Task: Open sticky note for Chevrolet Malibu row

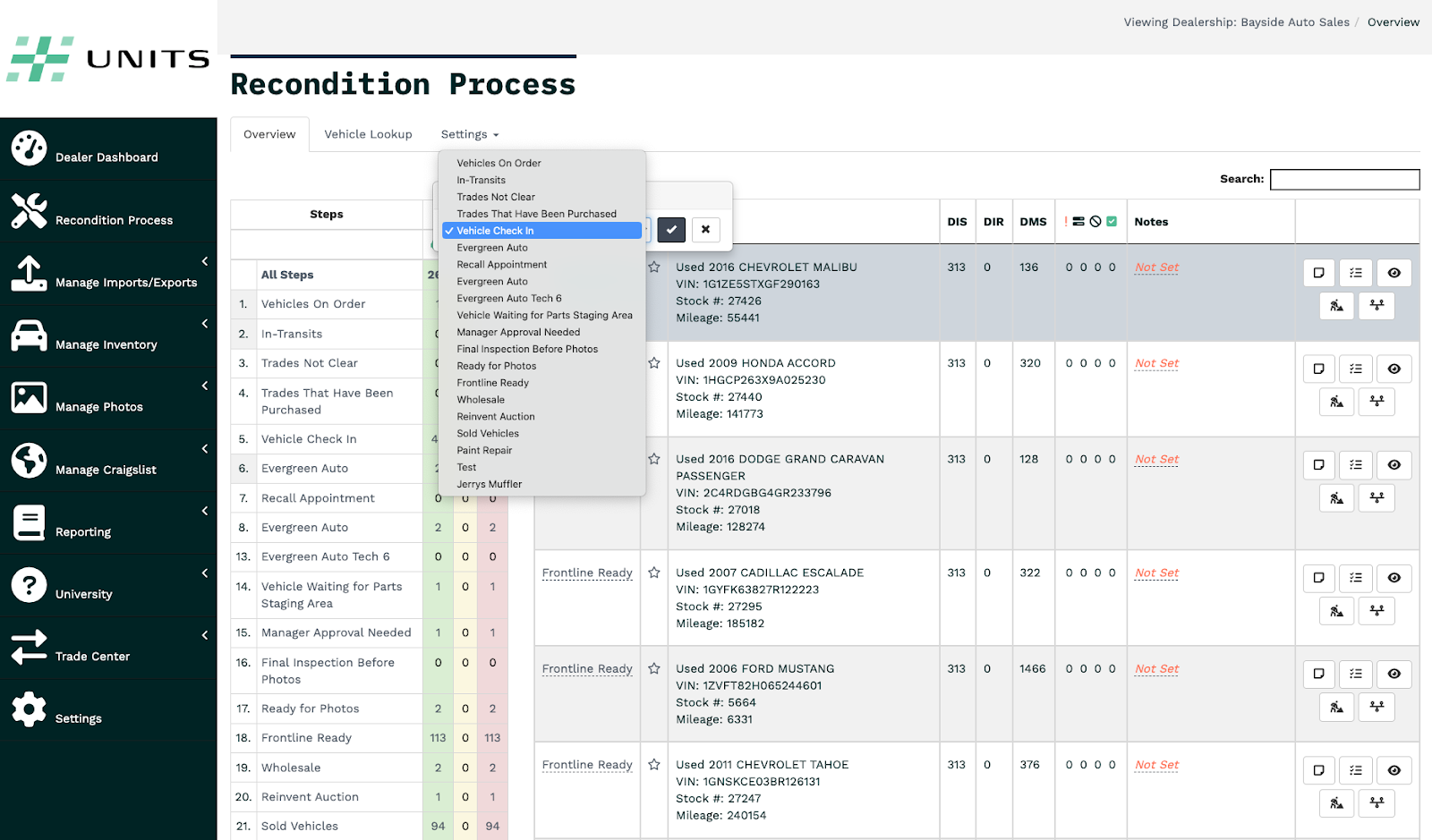Action: point(1318,273)
